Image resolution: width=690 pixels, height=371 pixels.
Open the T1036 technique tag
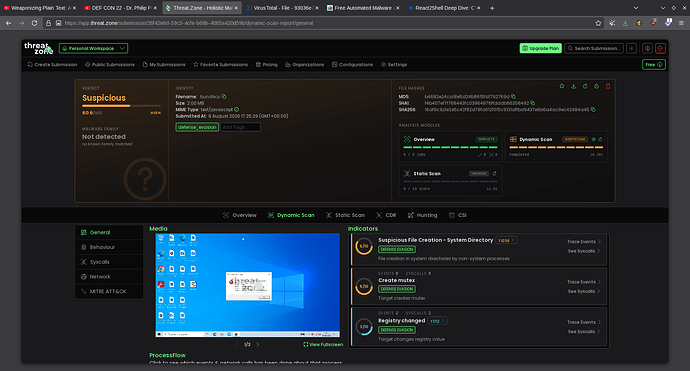(x=506, y=240)
